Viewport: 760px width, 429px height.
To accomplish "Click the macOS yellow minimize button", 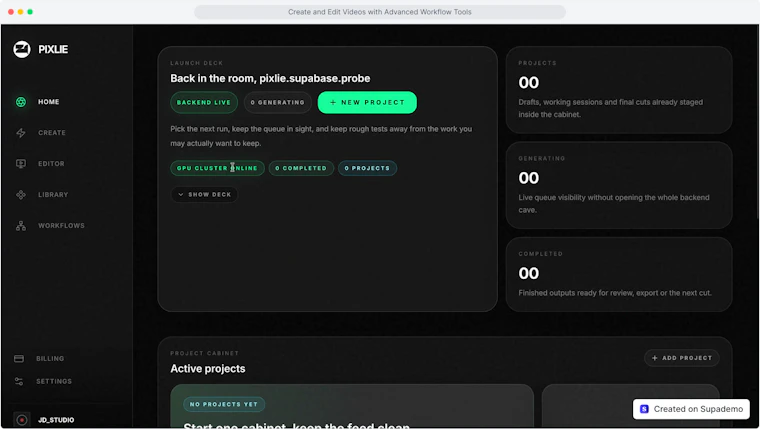I will 20,12.
